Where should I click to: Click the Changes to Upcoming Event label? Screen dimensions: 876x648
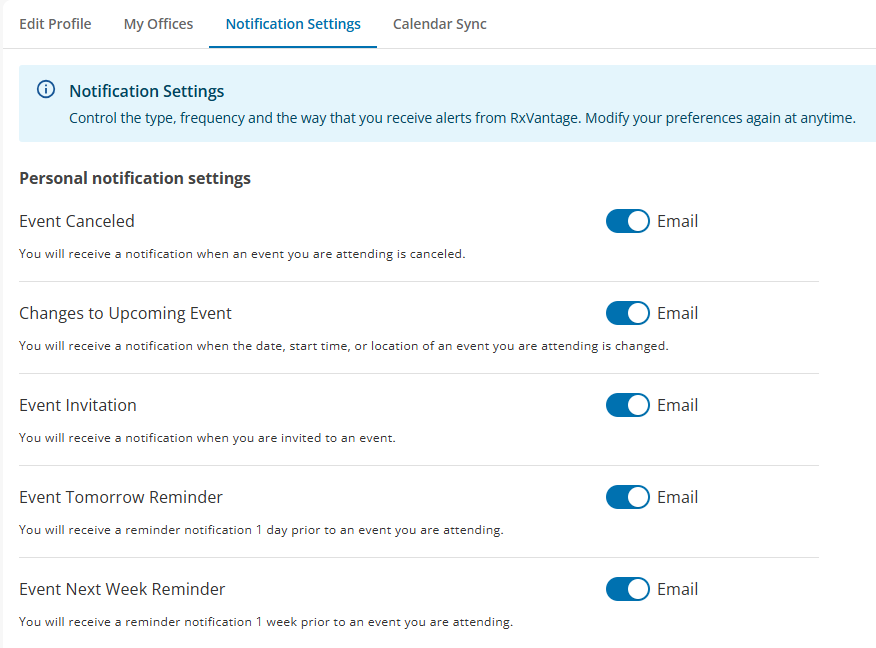(124, 313)
